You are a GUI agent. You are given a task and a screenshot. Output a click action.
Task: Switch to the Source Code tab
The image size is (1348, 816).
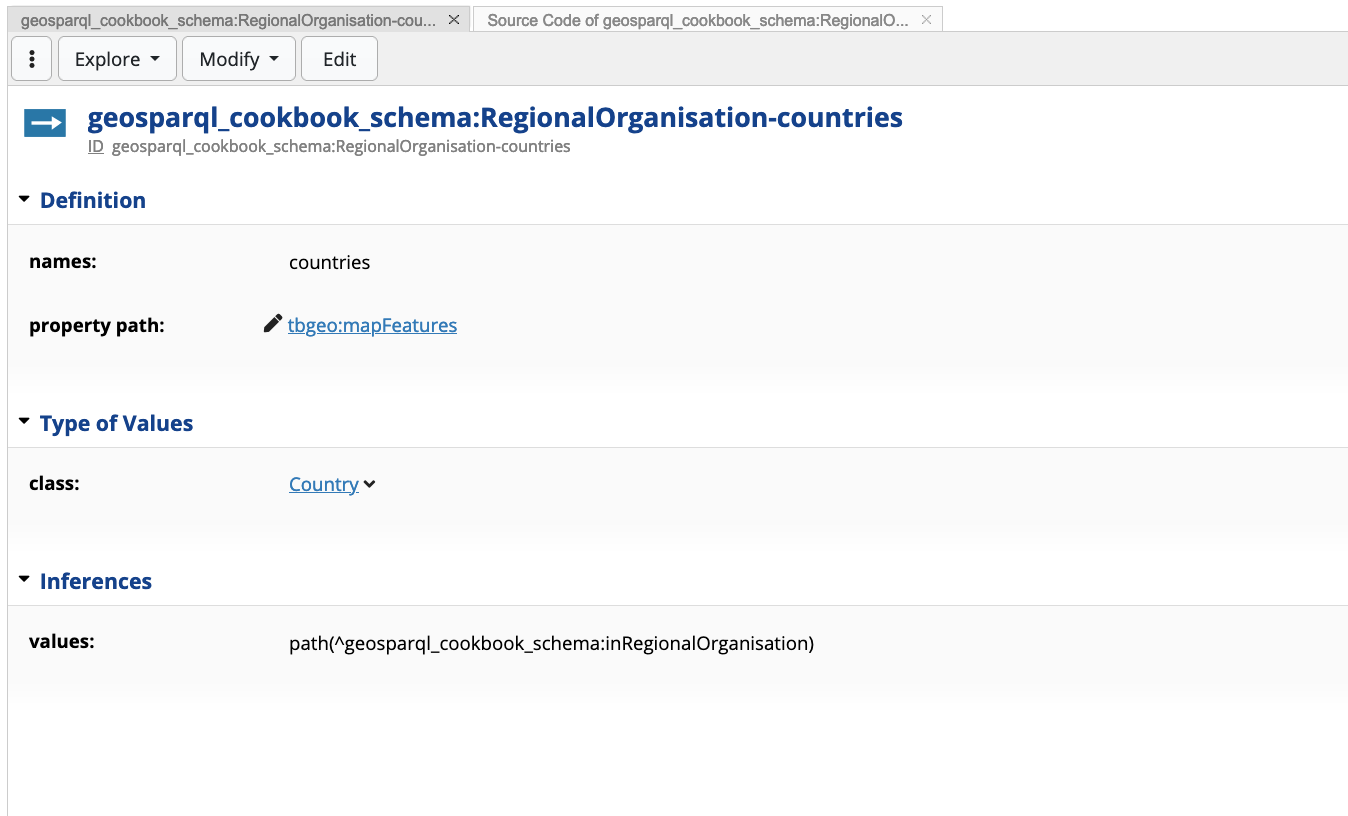pos(697,20)
